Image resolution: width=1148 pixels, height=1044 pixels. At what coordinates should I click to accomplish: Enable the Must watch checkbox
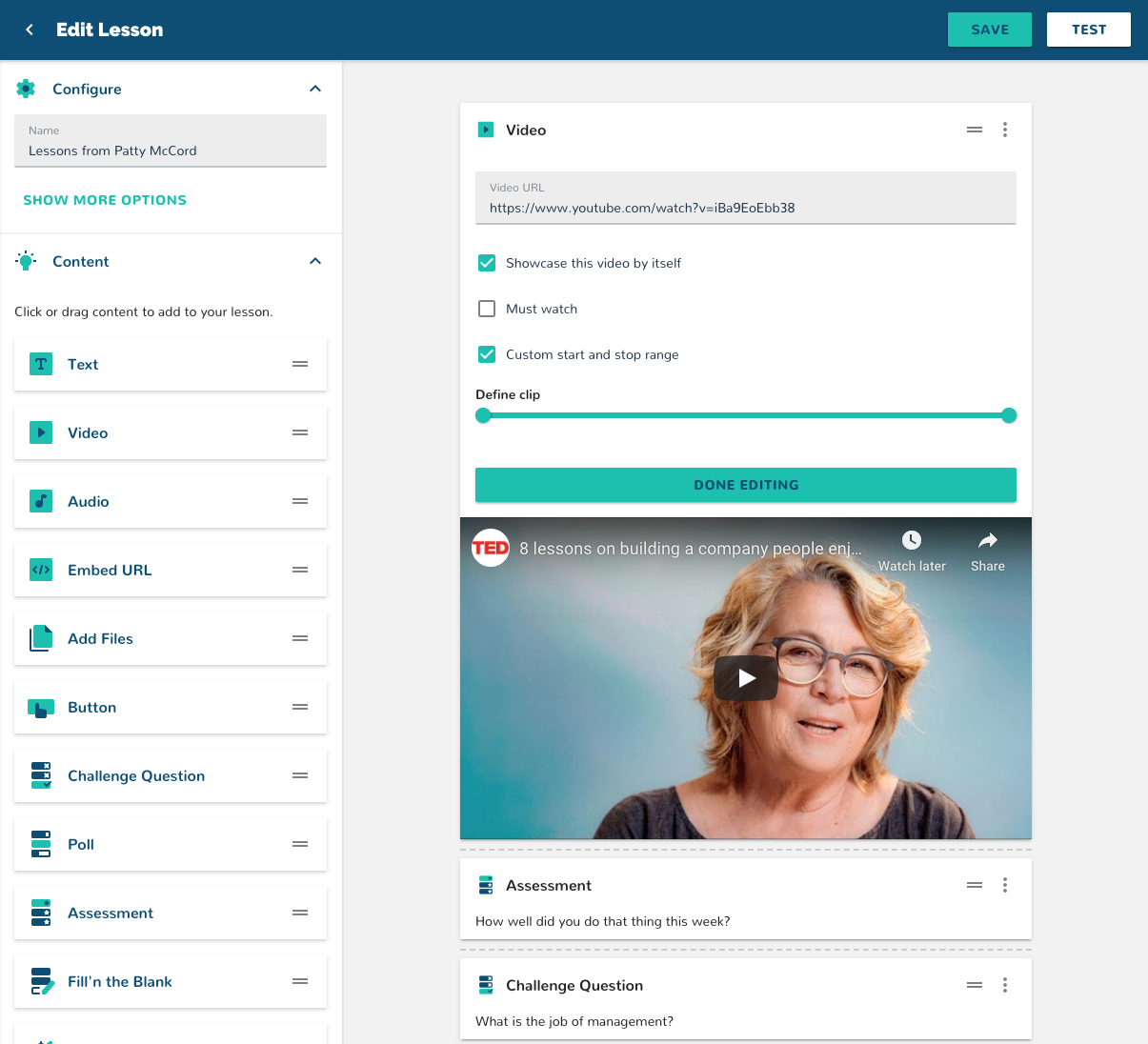coord(487,309)
